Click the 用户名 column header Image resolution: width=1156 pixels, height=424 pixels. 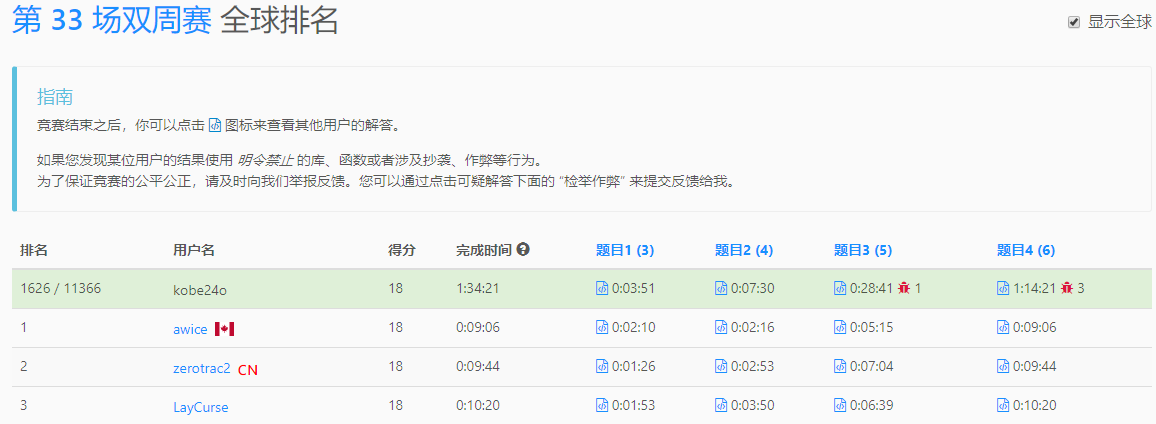coord(194,250)
